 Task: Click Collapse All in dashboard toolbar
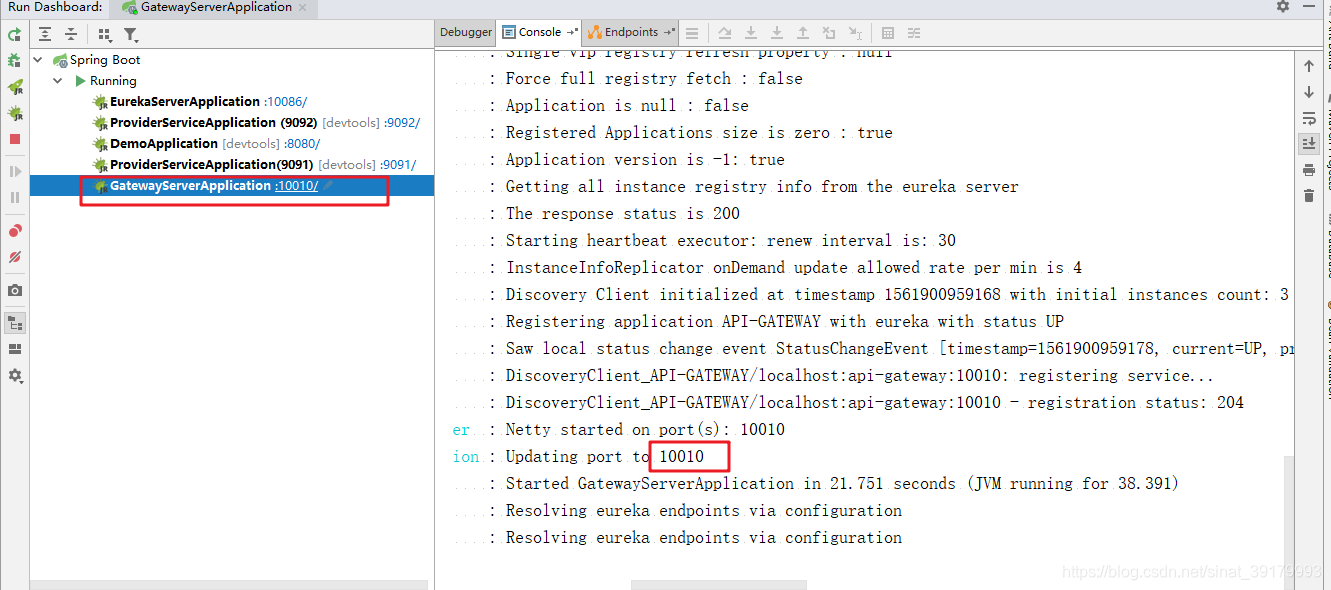click(x=71, y=34)
